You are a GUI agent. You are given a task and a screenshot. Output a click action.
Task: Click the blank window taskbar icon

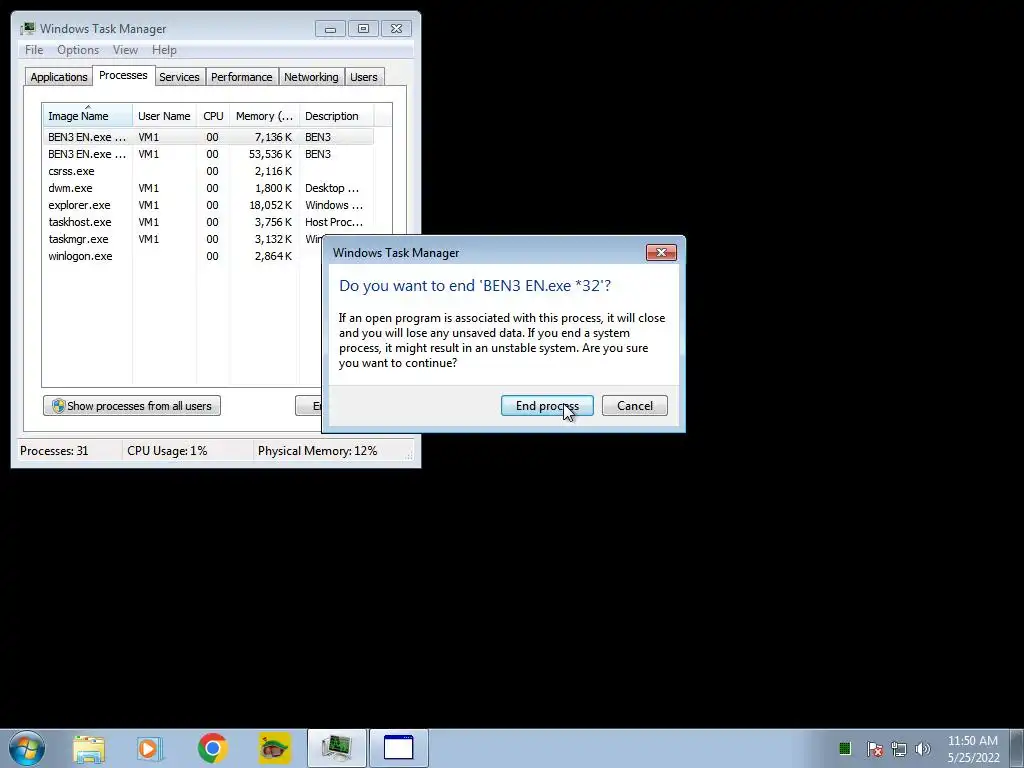coord(398,748)
